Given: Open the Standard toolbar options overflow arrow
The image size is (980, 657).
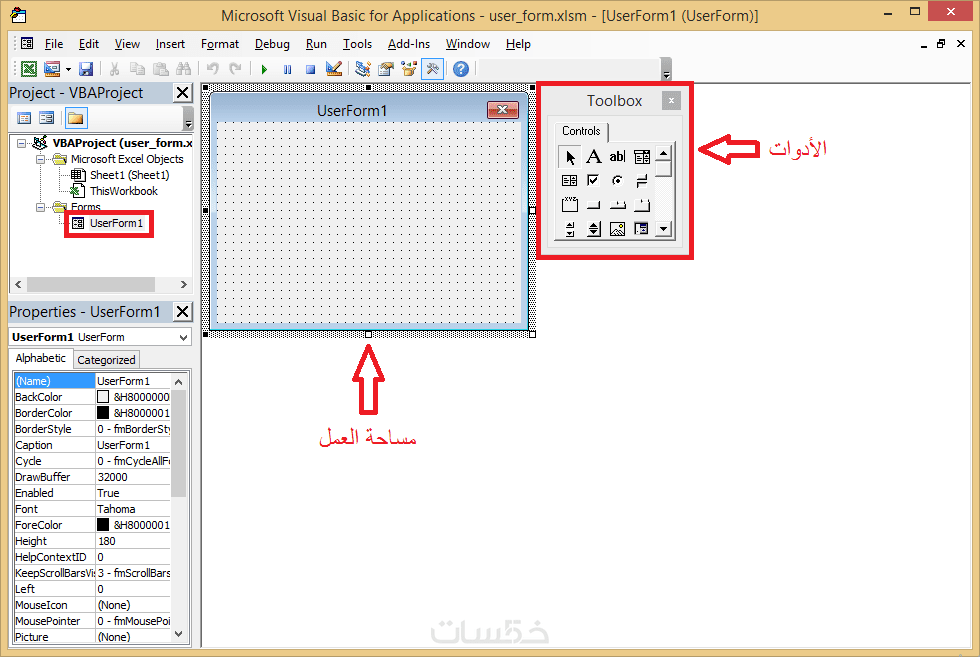Looking at the screenshot, I should [x=666, y=70].
